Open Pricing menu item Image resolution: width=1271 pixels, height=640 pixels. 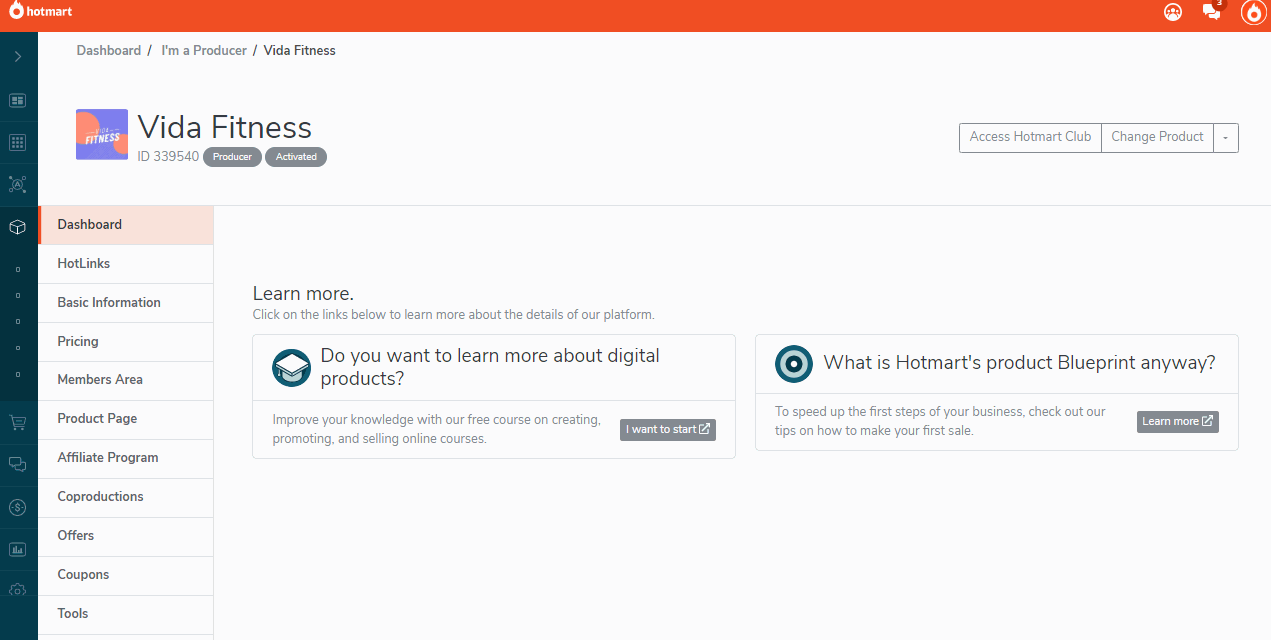(x=126, y=342)
